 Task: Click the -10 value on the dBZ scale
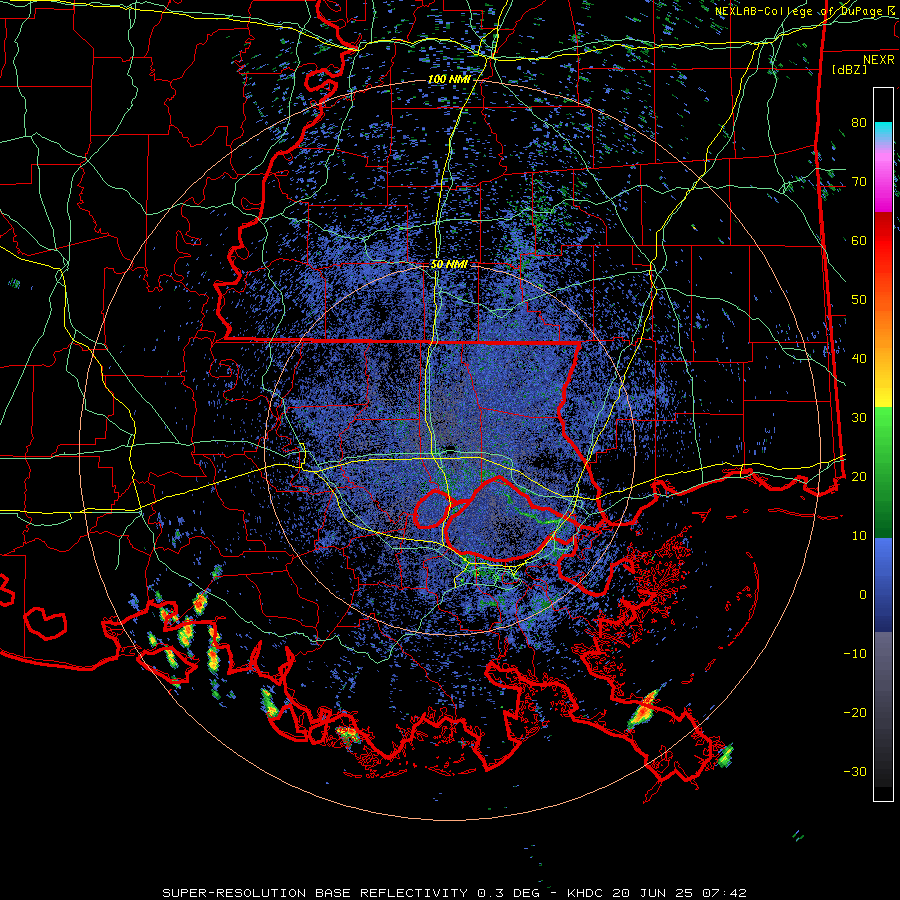click(x=855, y=654)
